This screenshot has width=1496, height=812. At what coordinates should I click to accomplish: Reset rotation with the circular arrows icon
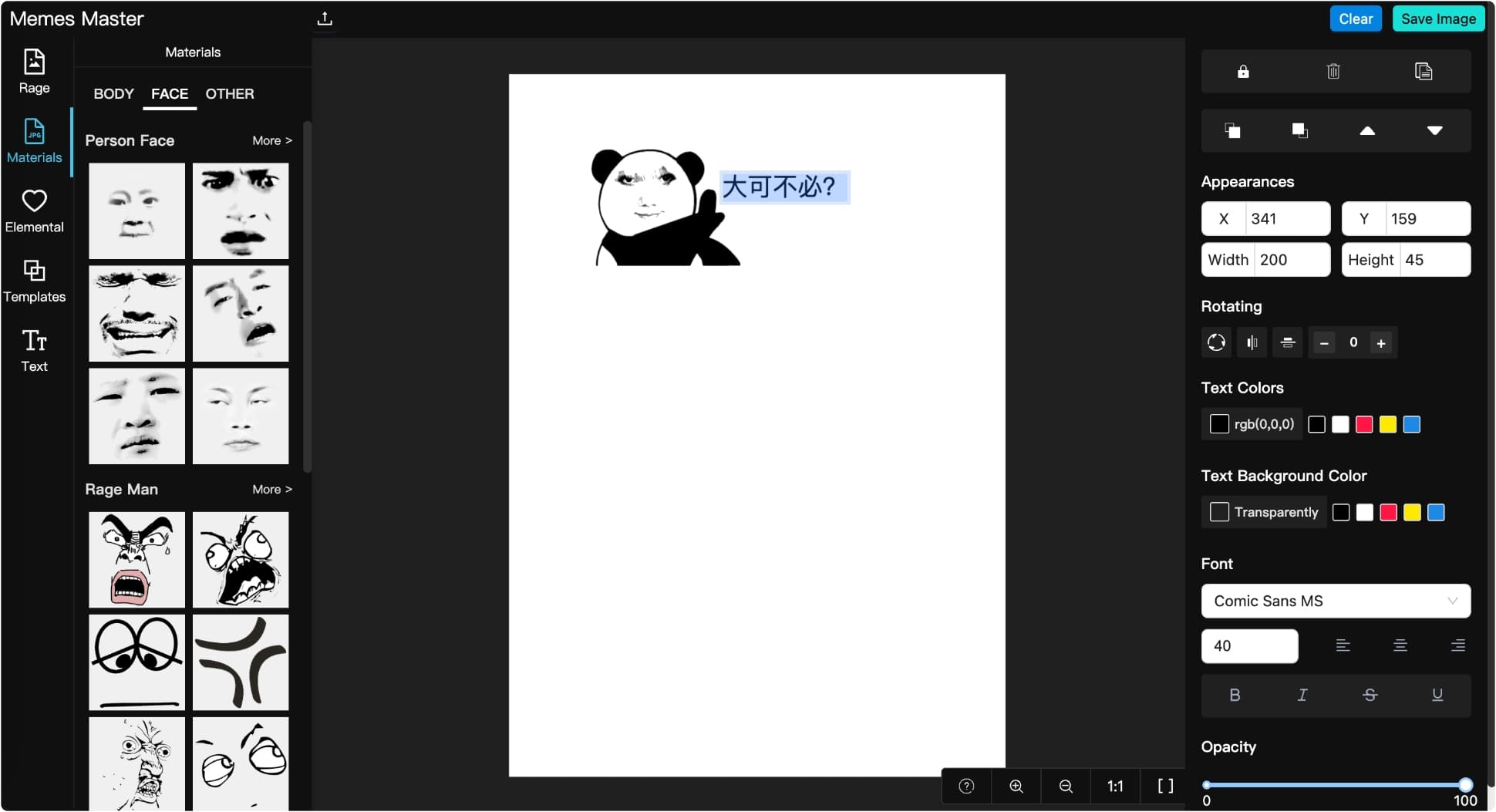1216,342
